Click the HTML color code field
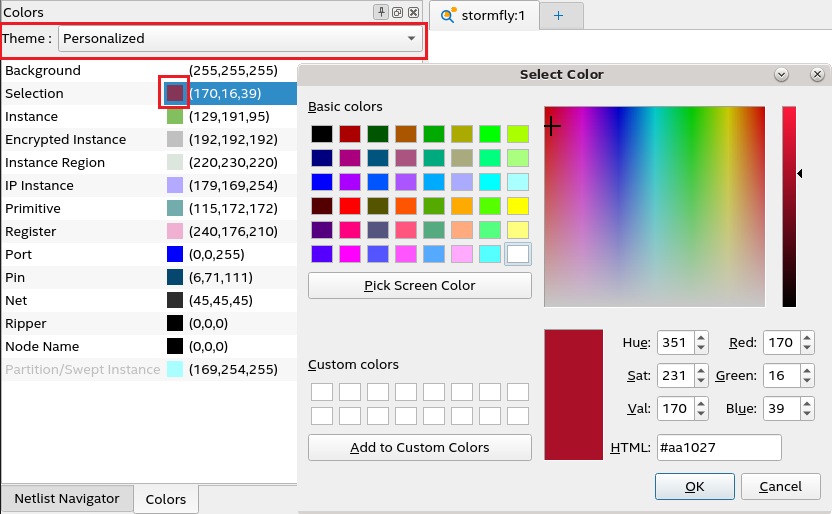 [x=718, y=447]
